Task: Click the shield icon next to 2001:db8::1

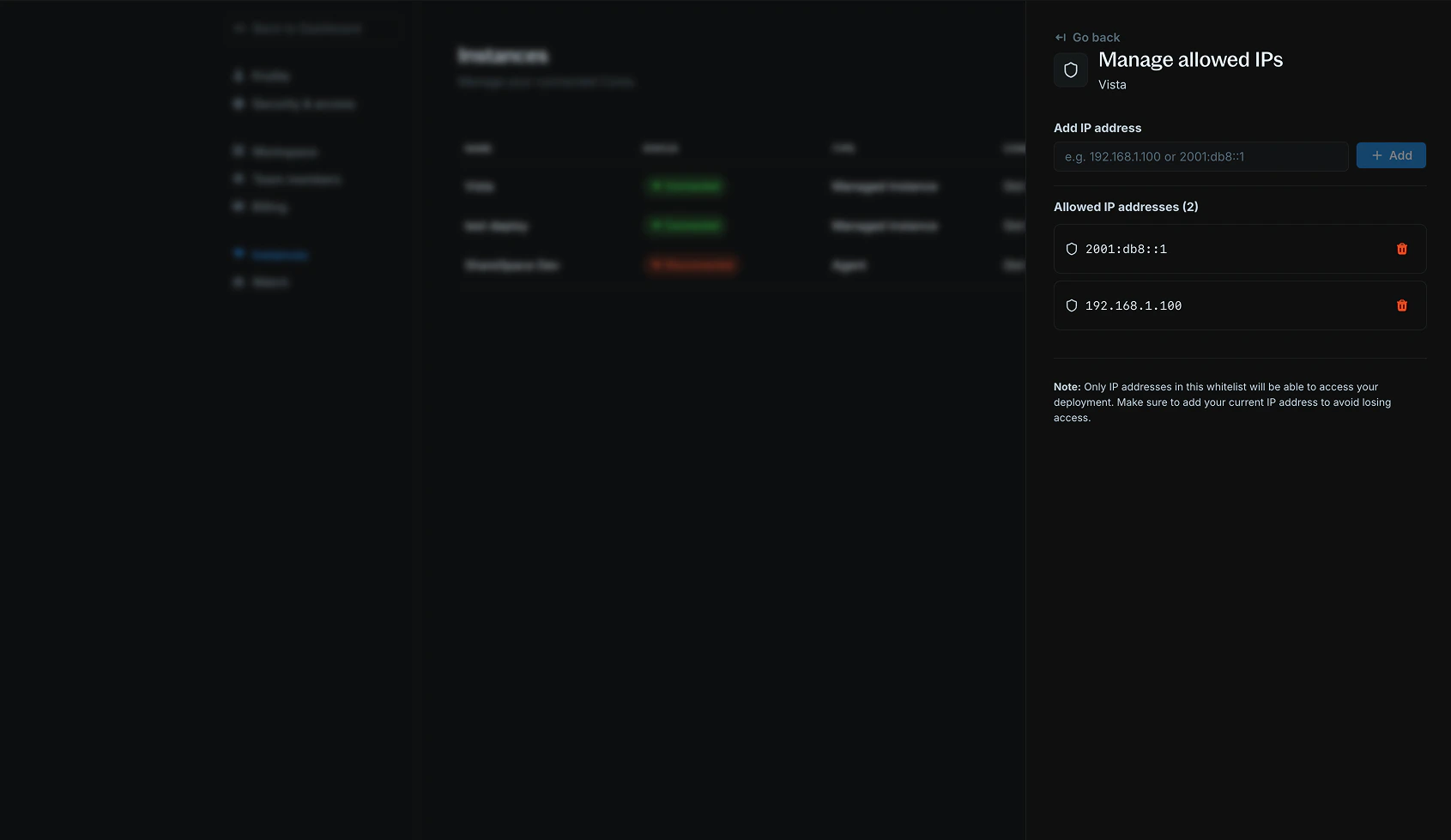Action: [x=1072, y=249]
